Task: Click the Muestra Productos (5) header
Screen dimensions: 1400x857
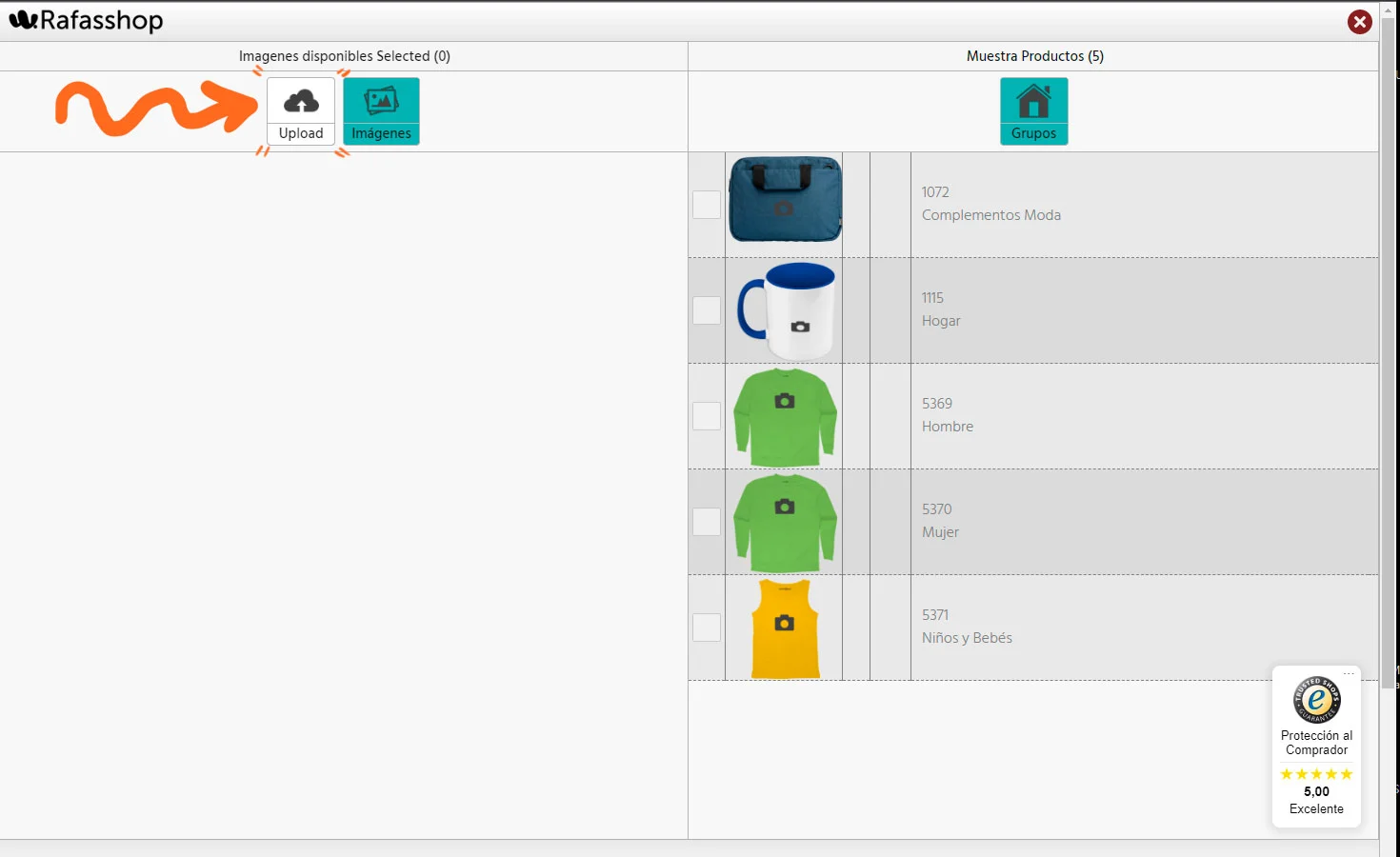Action: pos(1034,56)
